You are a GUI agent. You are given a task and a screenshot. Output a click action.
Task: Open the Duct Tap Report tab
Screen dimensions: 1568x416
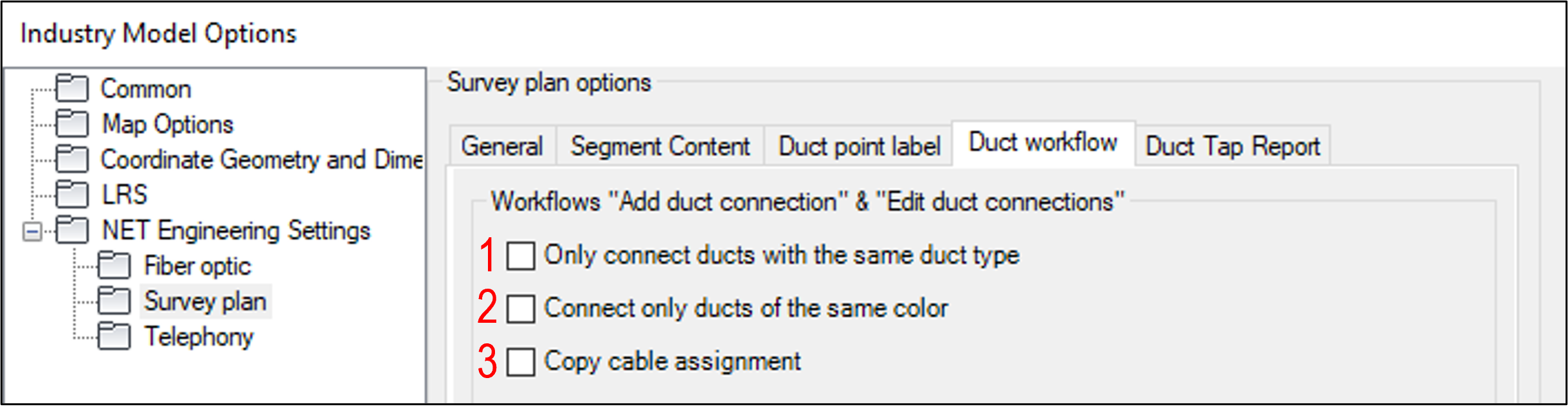[x=1232, y=147]
